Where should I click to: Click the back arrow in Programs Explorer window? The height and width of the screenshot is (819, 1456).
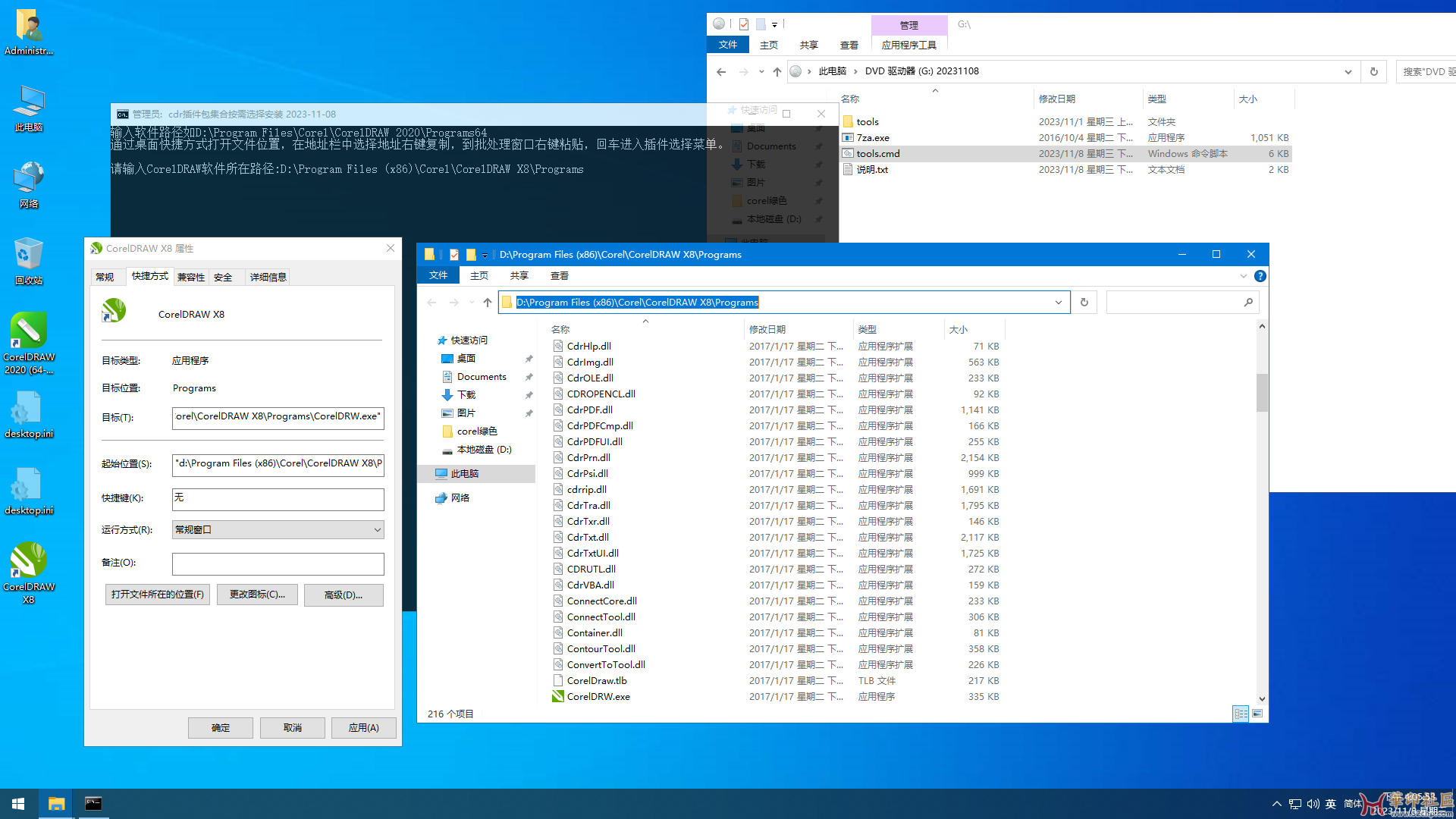click(x=431, y=303)
